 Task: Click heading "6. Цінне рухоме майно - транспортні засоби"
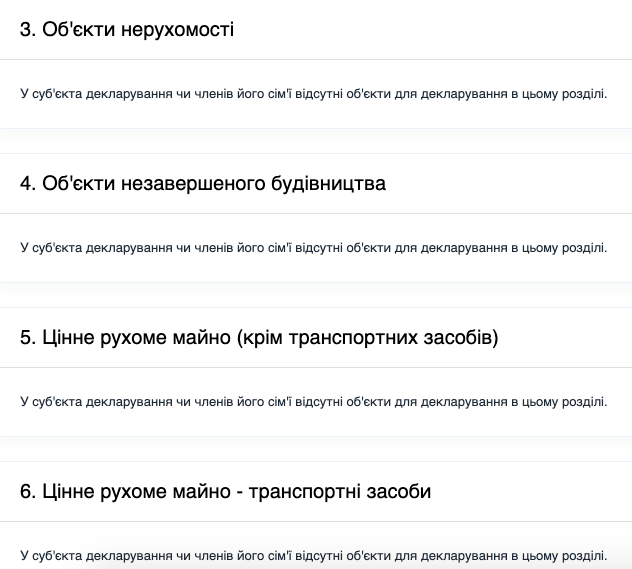[x=225, y=491]
